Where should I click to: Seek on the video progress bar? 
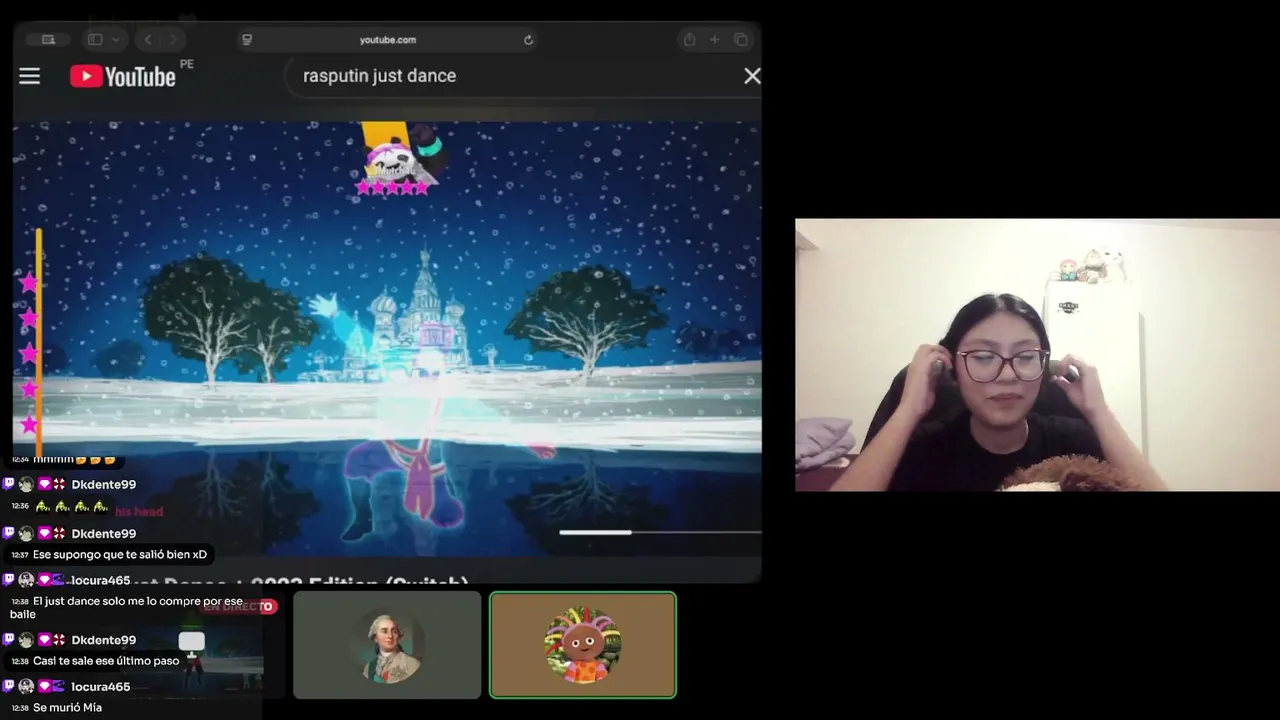pyautogui.click(x=660, y=532)
